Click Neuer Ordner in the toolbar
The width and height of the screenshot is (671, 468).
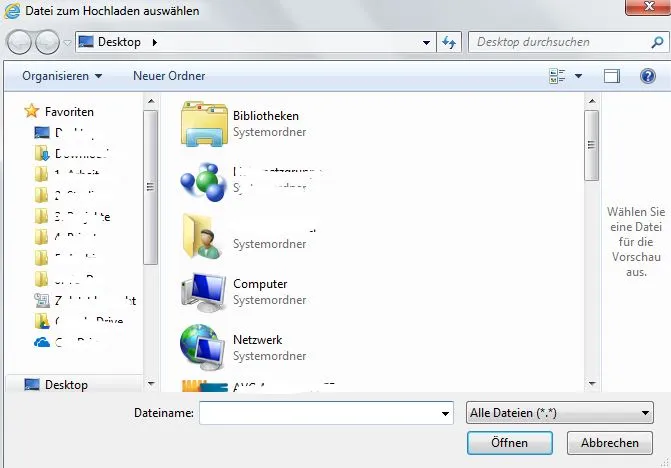pos(169,76)
